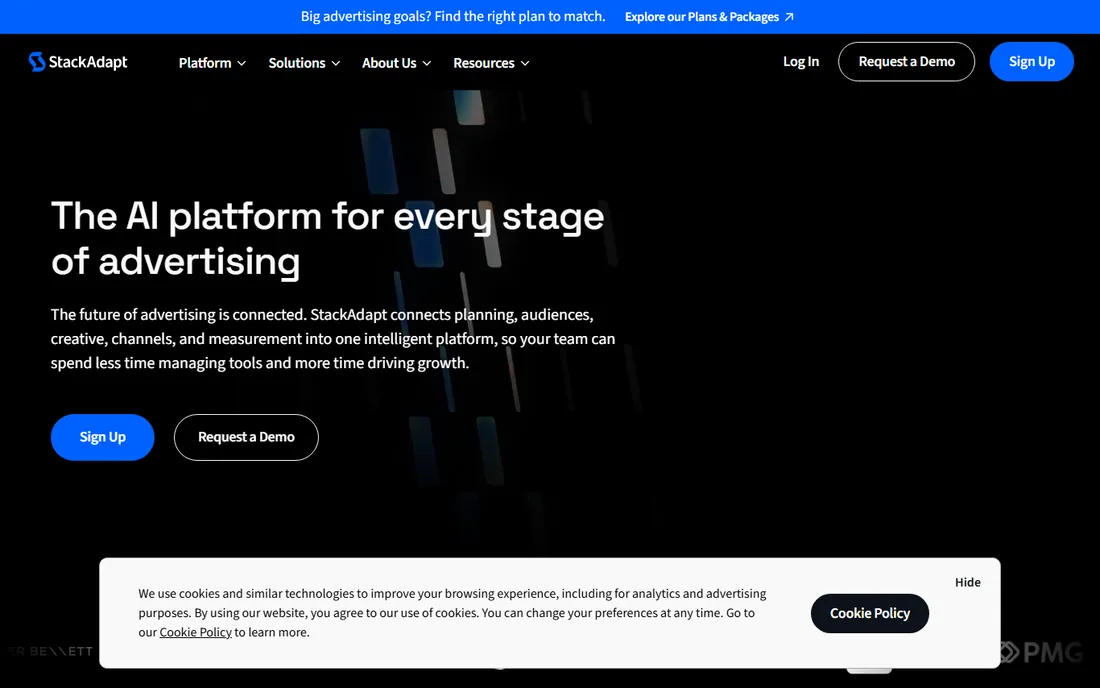The width and height of the screenshot is (1100, 688).
Task: Click the banner text Big advertising goals
Action: (x=452, y=16)
